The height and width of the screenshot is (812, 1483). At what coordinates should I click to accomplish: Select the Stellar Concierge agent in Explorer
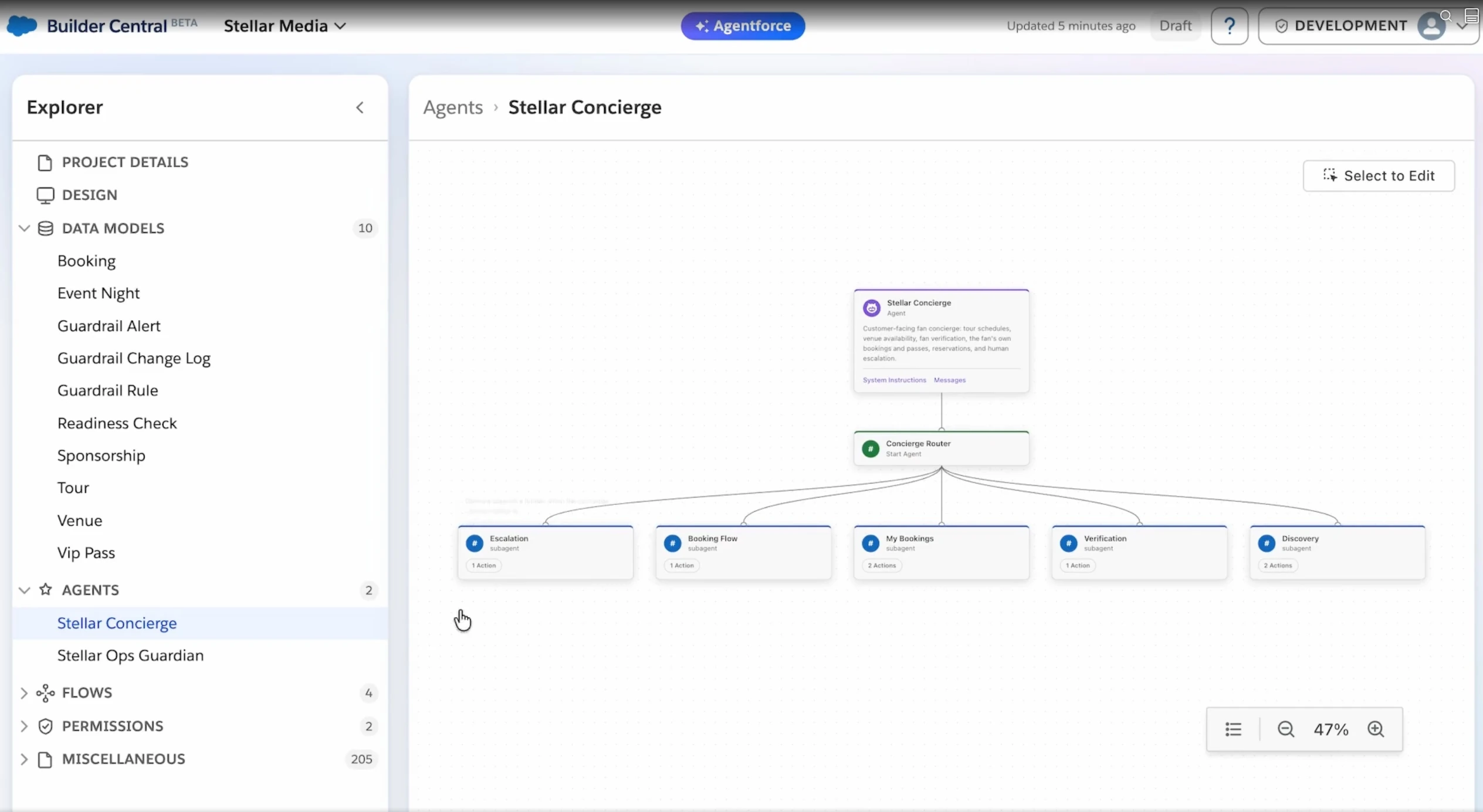pyautogui.click(x=199, y=623)
